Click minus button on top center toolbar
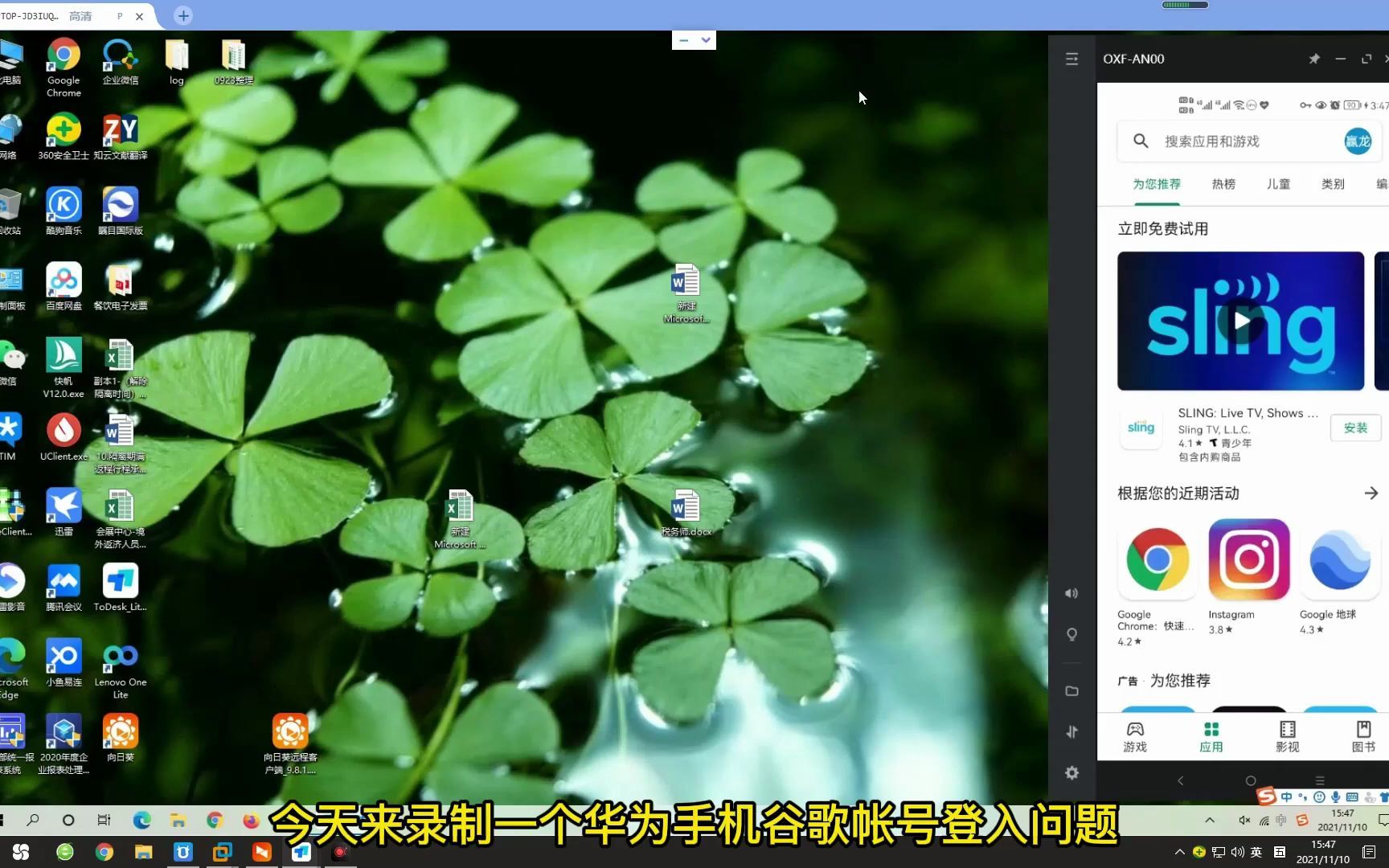 [683, 40]
